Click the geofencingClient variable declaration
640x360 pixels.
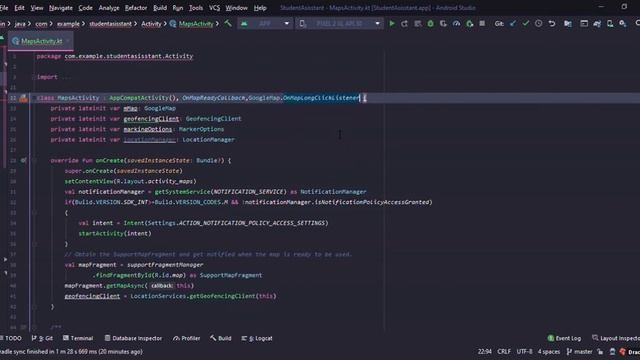pyautogui.click(x=151, y=119)
